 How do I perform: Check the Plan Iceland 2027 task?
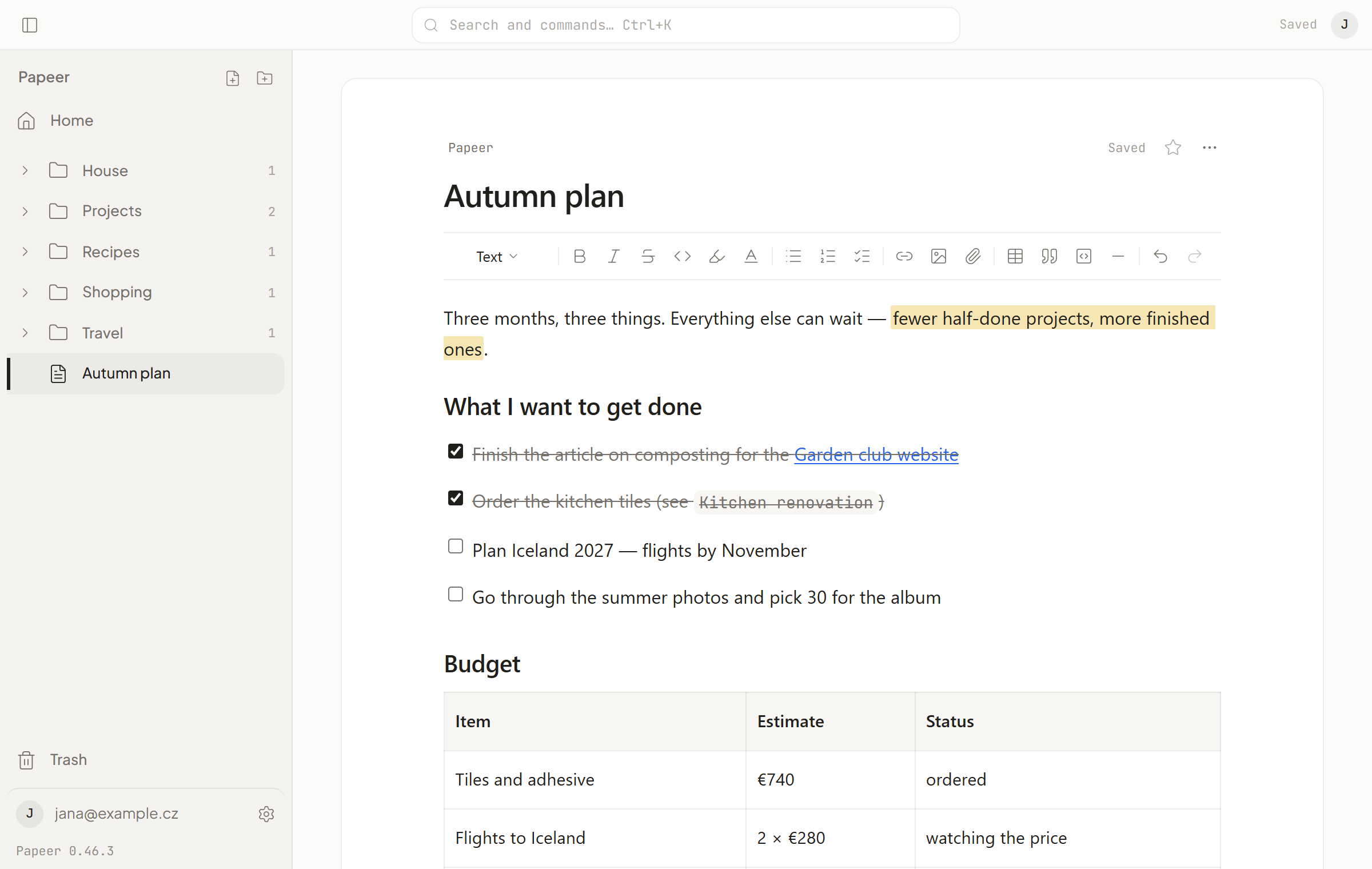(x=456, y=547)
